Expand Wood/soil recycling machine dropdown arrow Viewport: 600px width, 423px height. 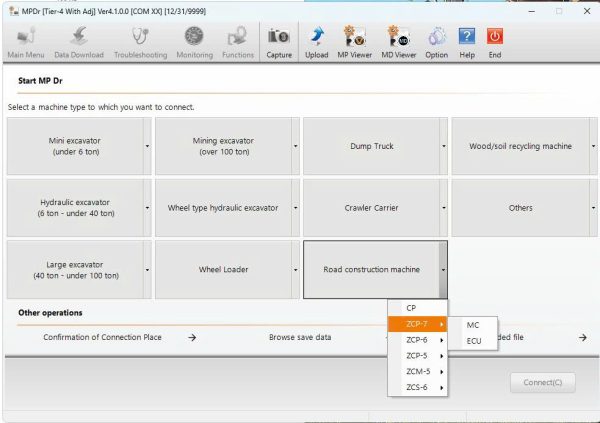(593, 146)
